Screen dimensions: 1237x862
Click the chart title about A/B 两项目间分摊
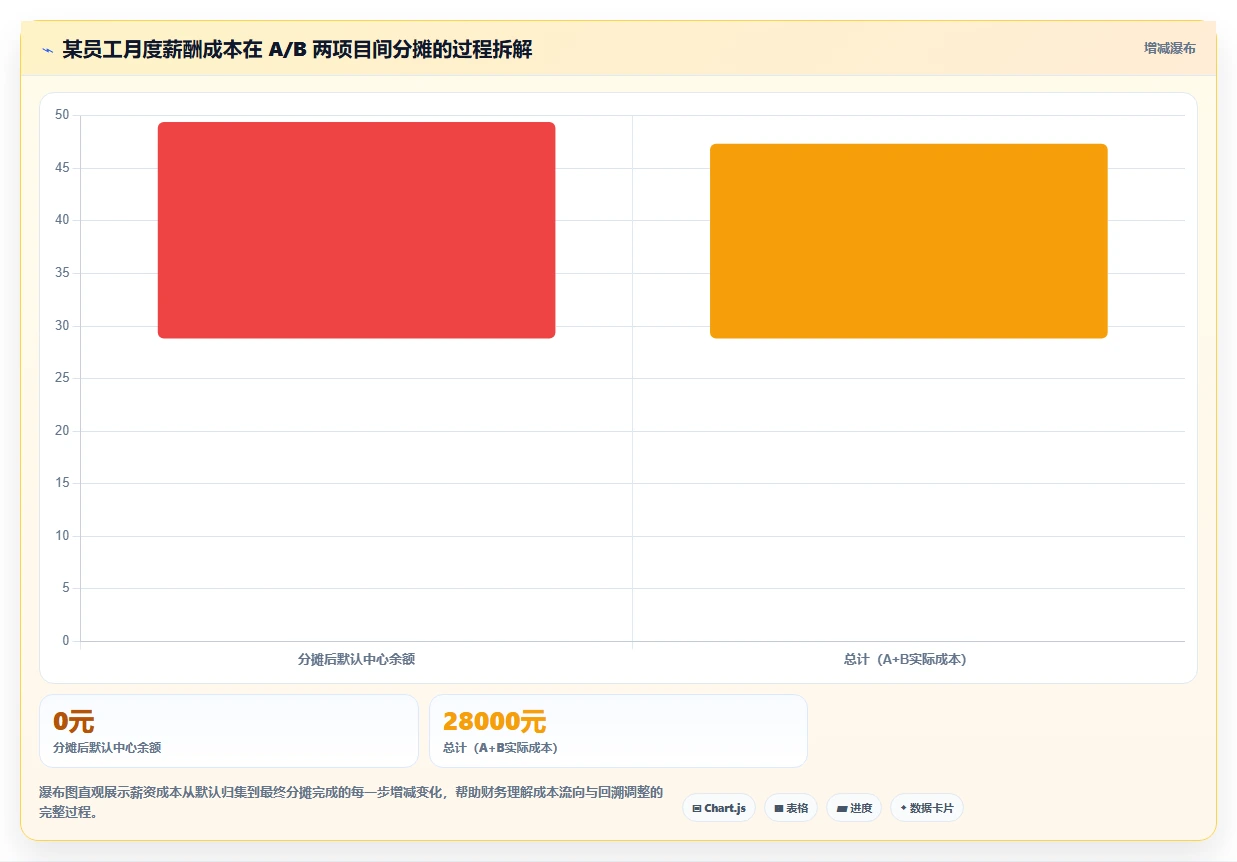click(x=297, y=49)
